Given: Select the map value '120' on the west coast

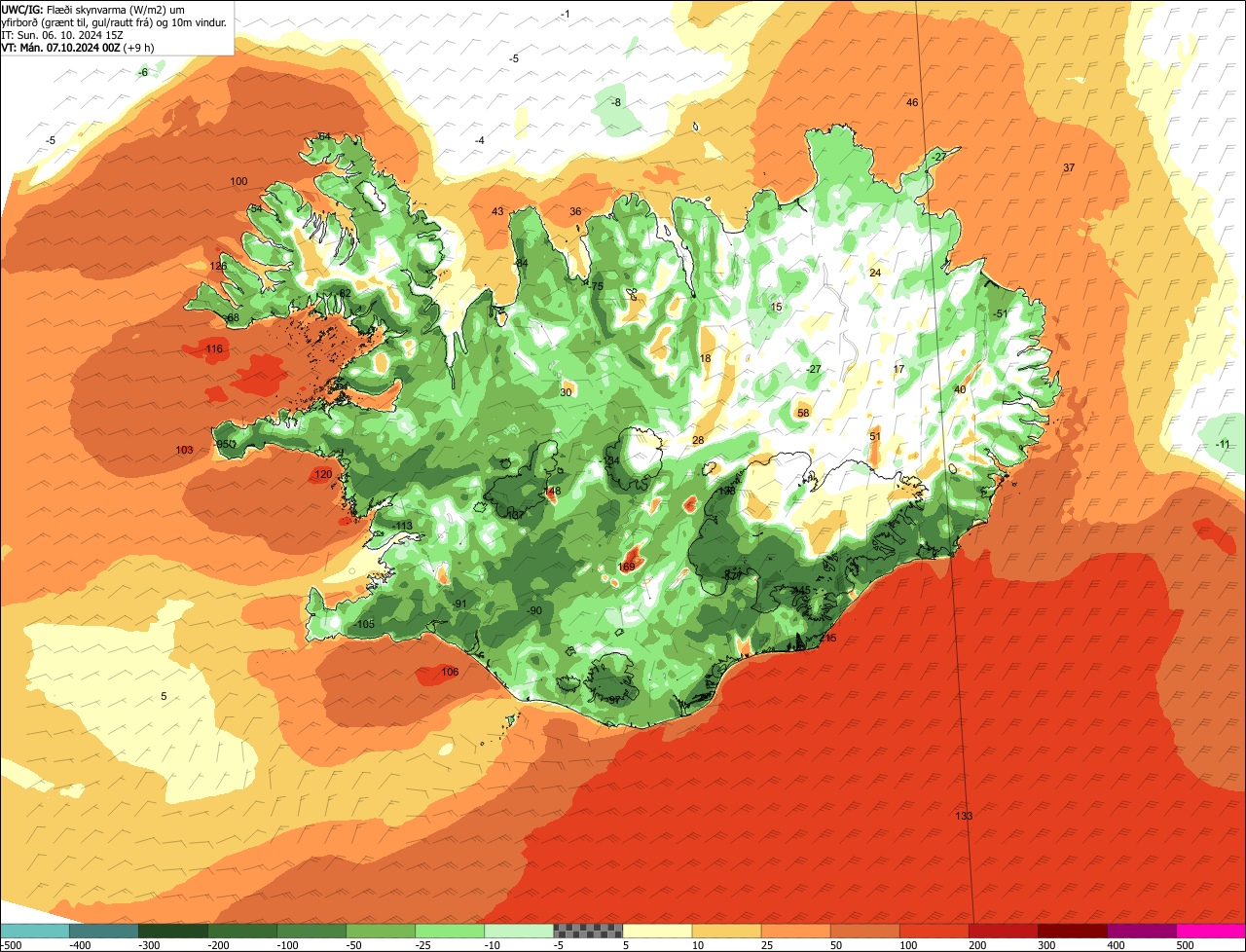Looking at the screenshot, I should tap(323, 475).
